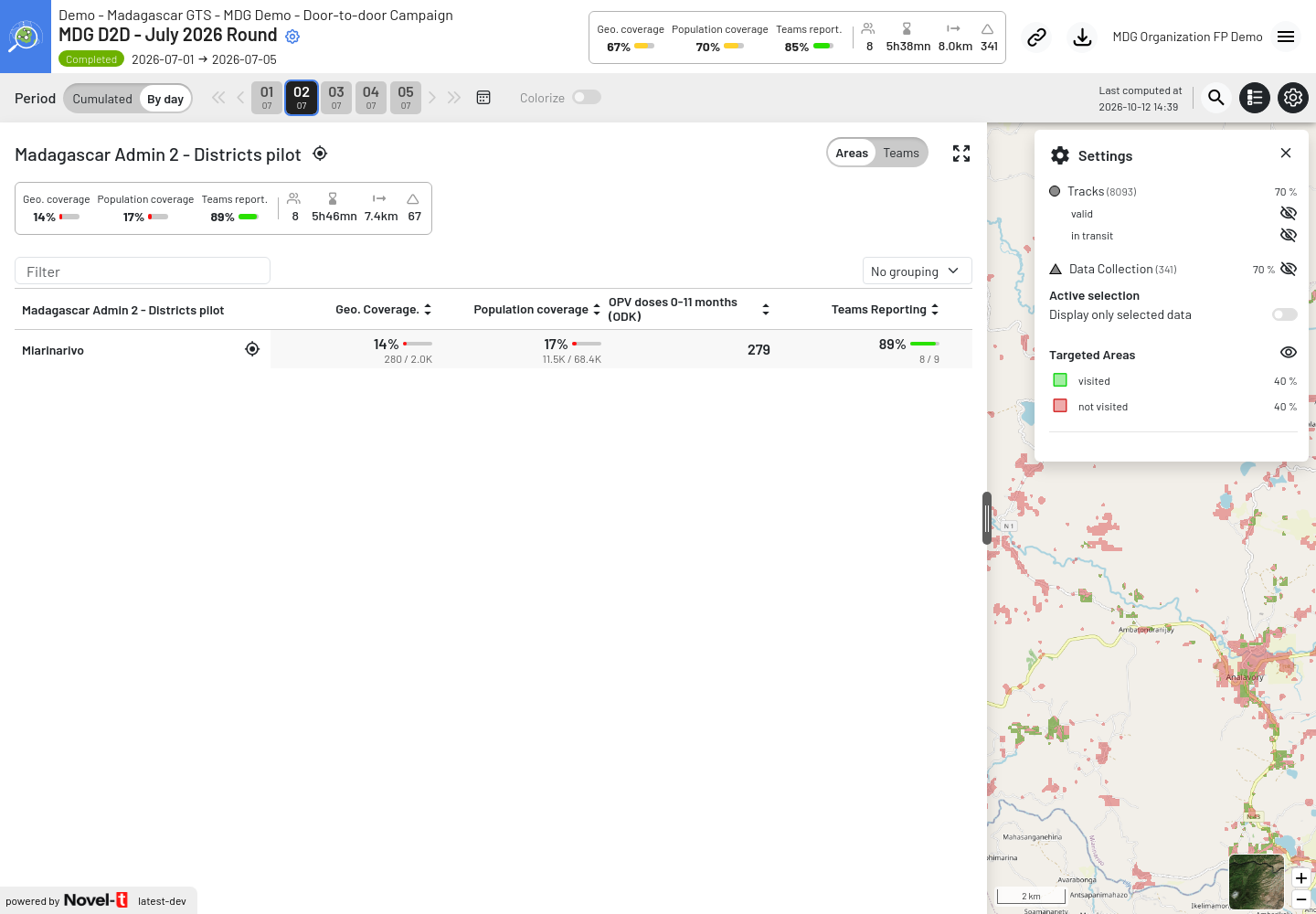
Task: Click the campaign settings gear beside title
Action: click(x=292, y=37)
